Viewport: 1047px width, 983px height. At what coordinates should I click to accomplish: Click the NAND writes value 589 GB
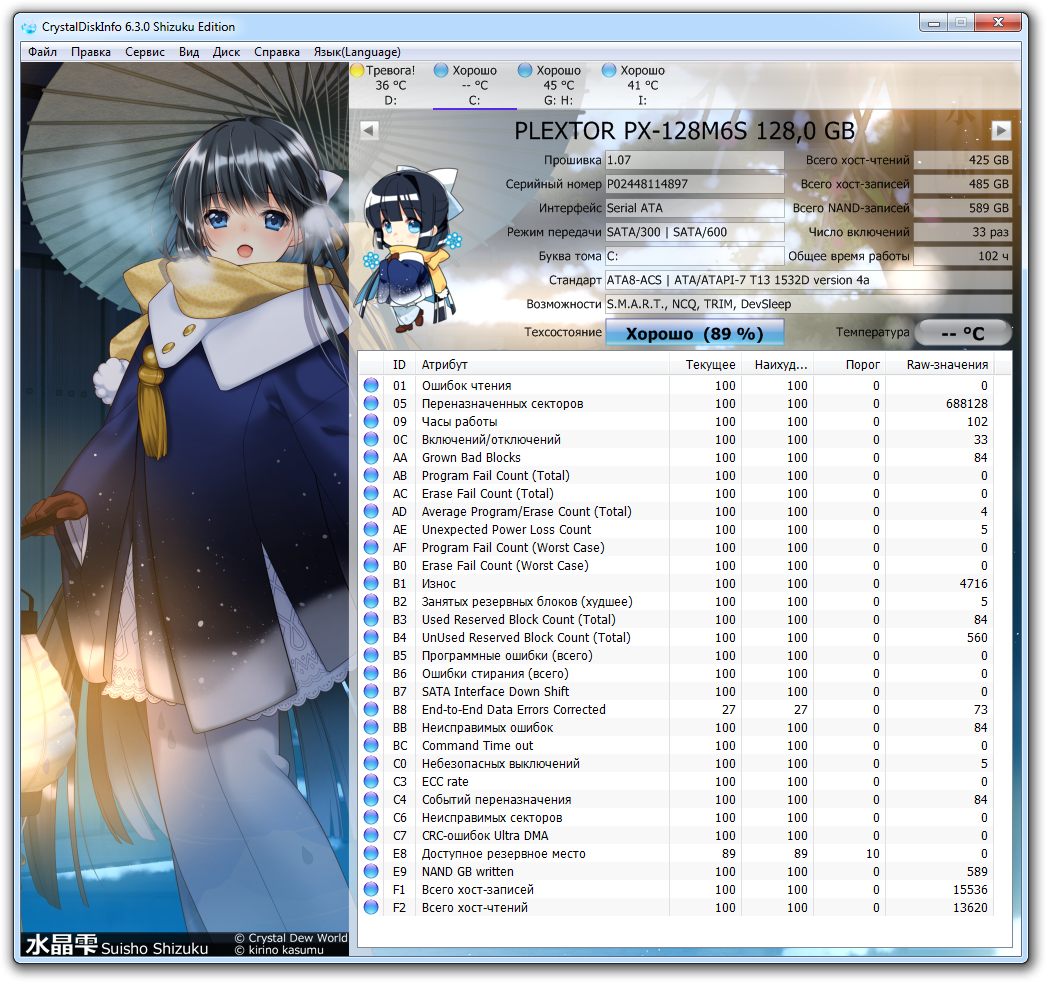pos(962,208)
